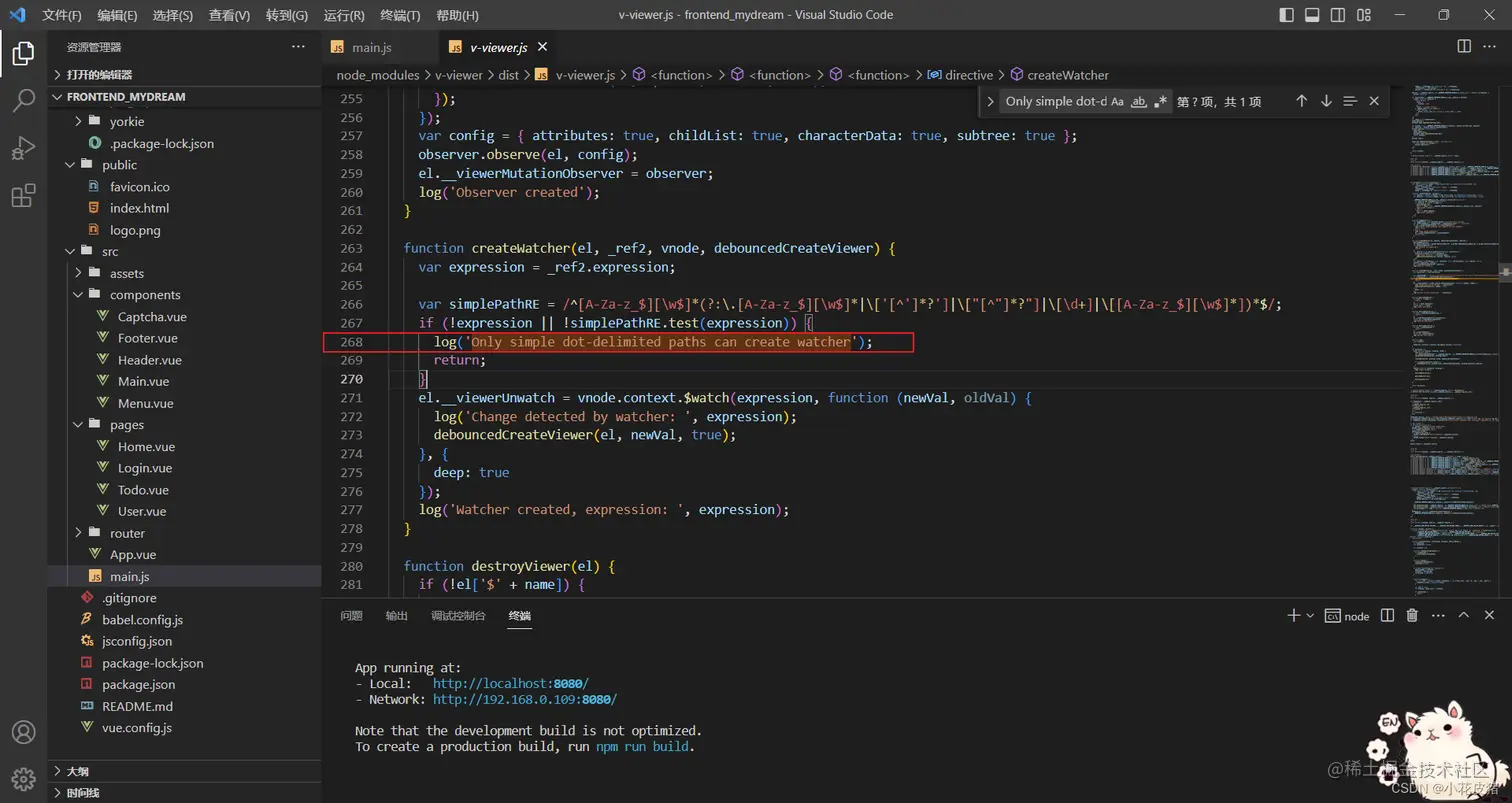Collapse the components folder in explorer
Screen dimensions: 1512x803
pyautogui.click(x=145, y=295)
